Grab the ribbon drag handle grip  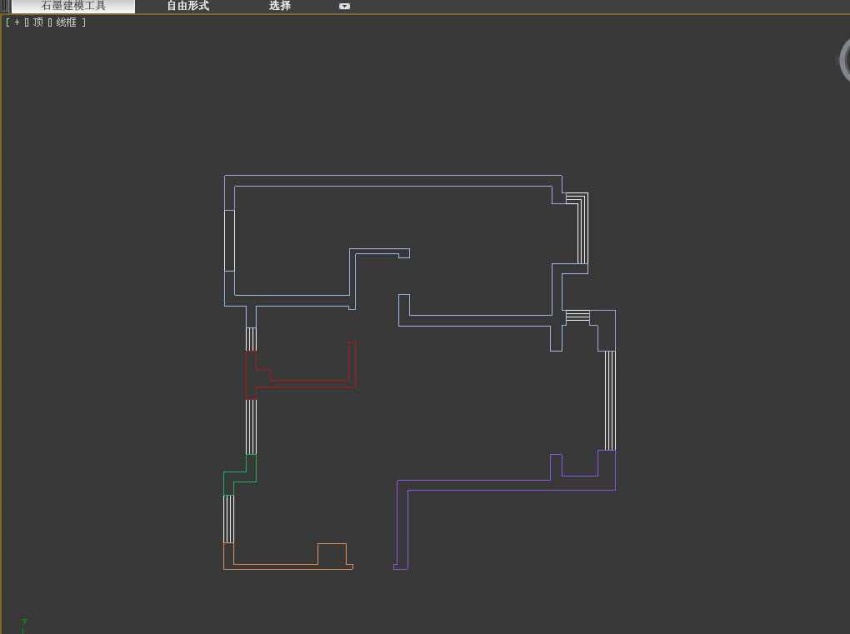pyautogui.click(x=5, y=6)
